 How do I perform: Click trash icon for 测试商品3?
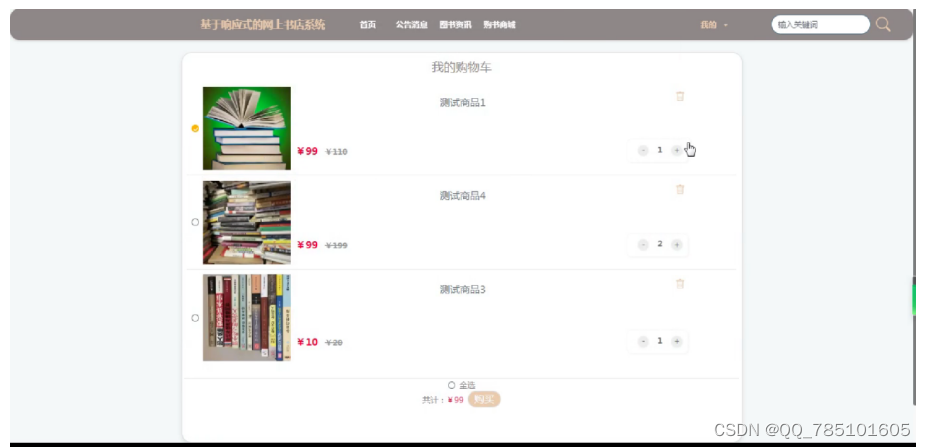[x=680, y=284]
